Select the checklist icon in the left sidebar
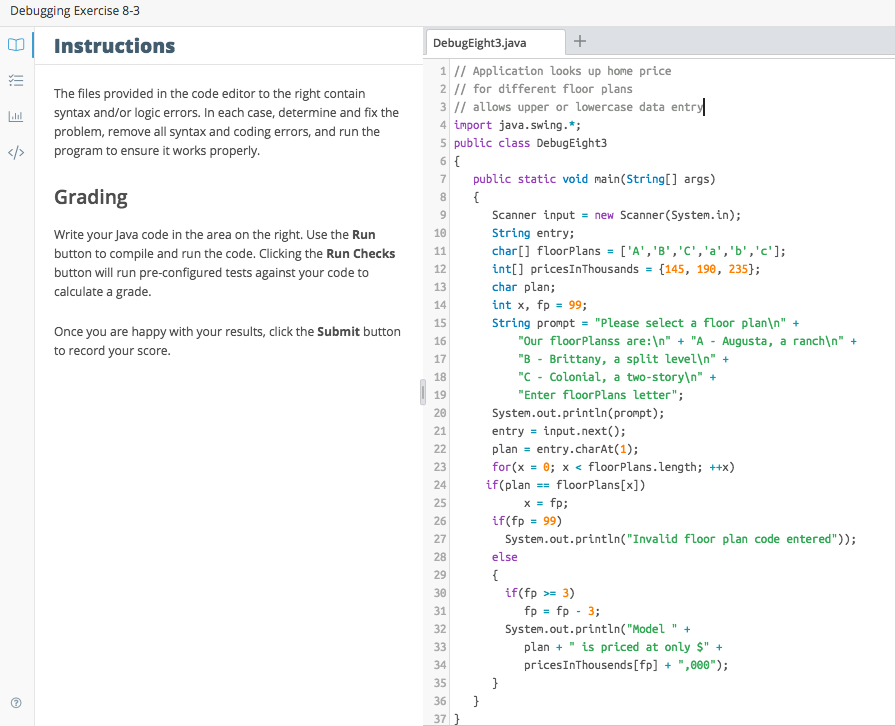The image size is (895, 726). coord(15,80)
